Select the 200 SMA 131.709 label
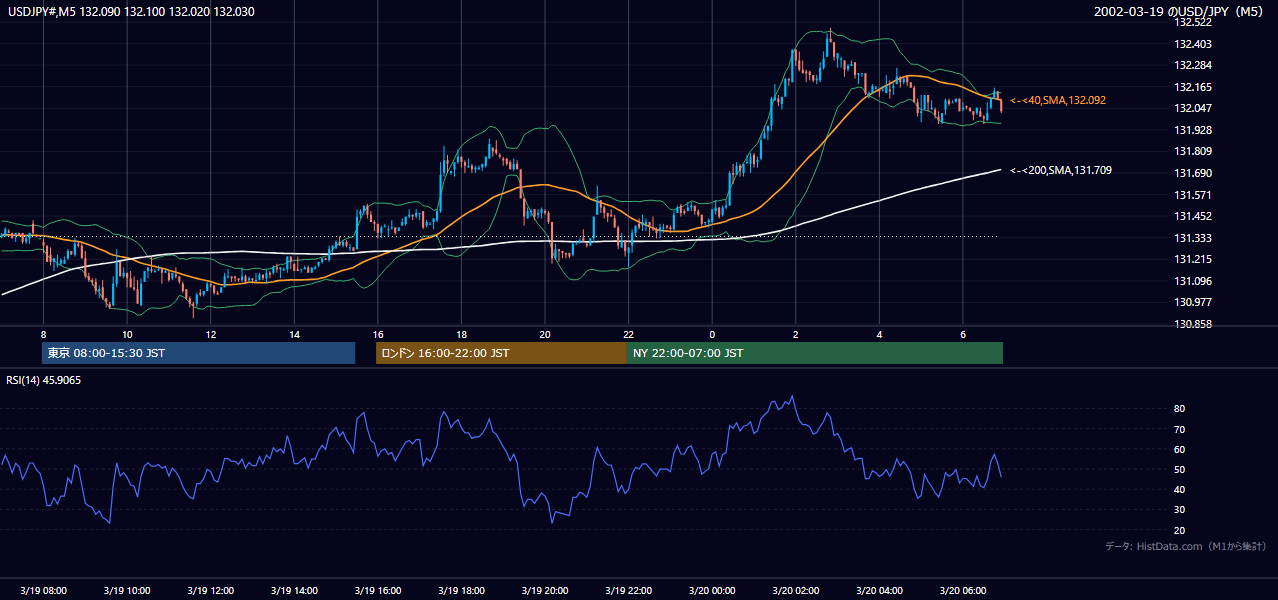 1061,171
